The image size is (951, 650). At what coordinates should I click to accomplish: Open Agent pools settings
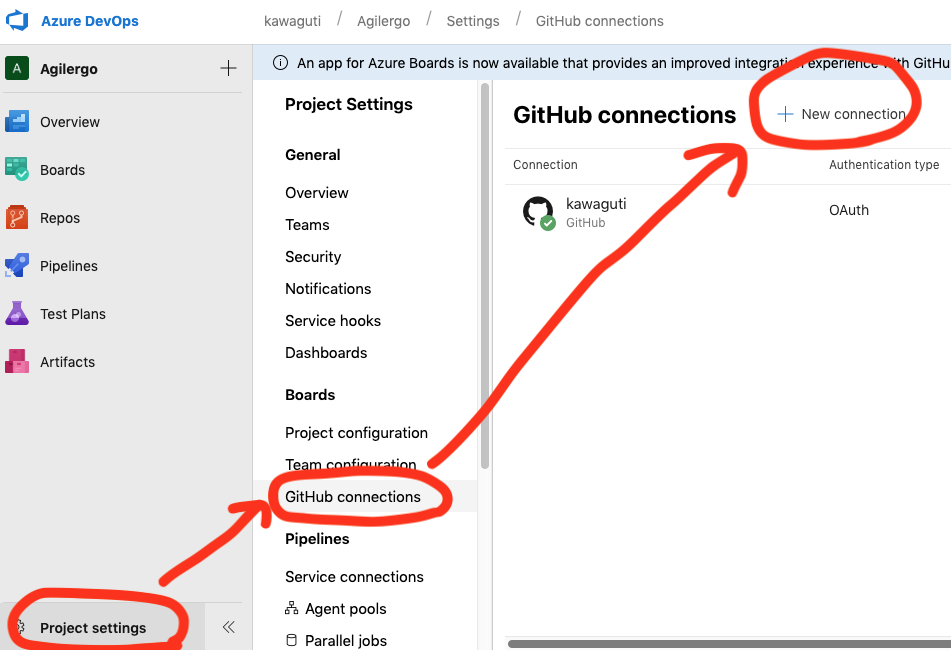pyautogui.click(x=346, y=609)
